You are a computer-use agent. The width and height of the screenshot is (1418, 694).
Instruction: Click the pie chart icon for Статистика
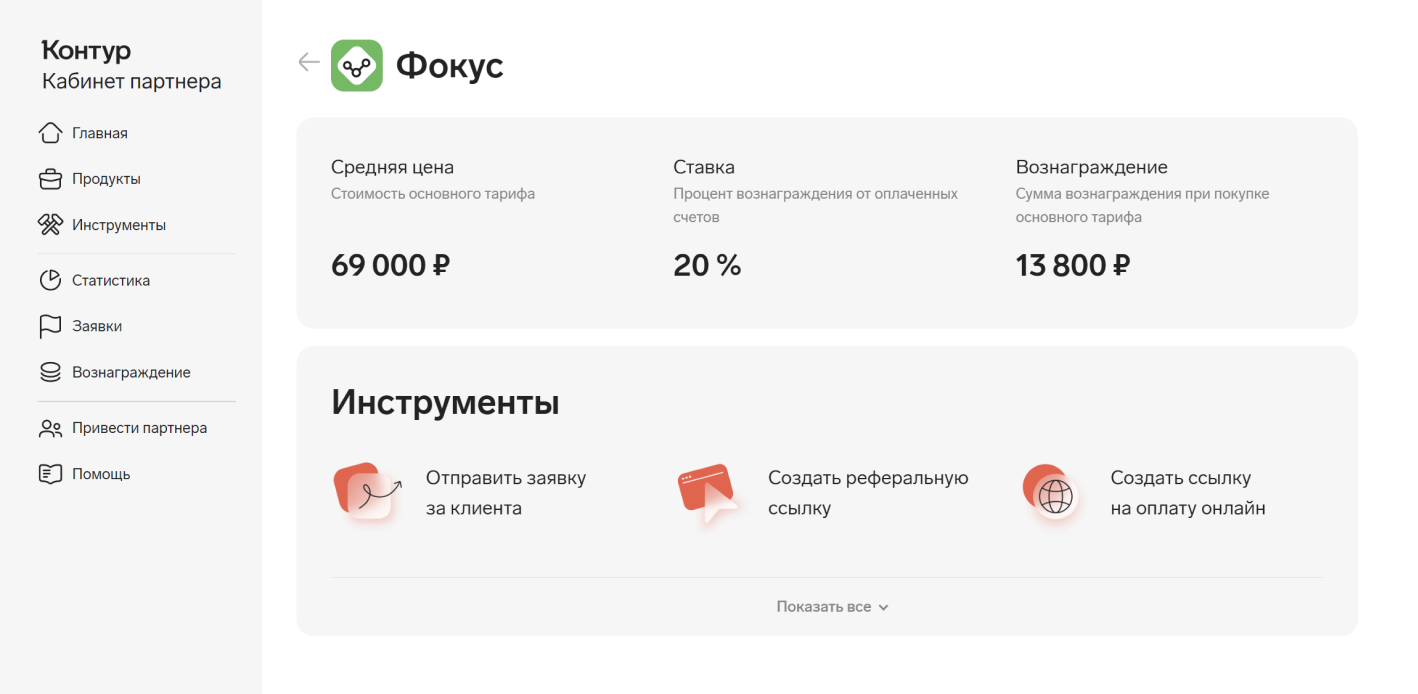coord(50,280)
